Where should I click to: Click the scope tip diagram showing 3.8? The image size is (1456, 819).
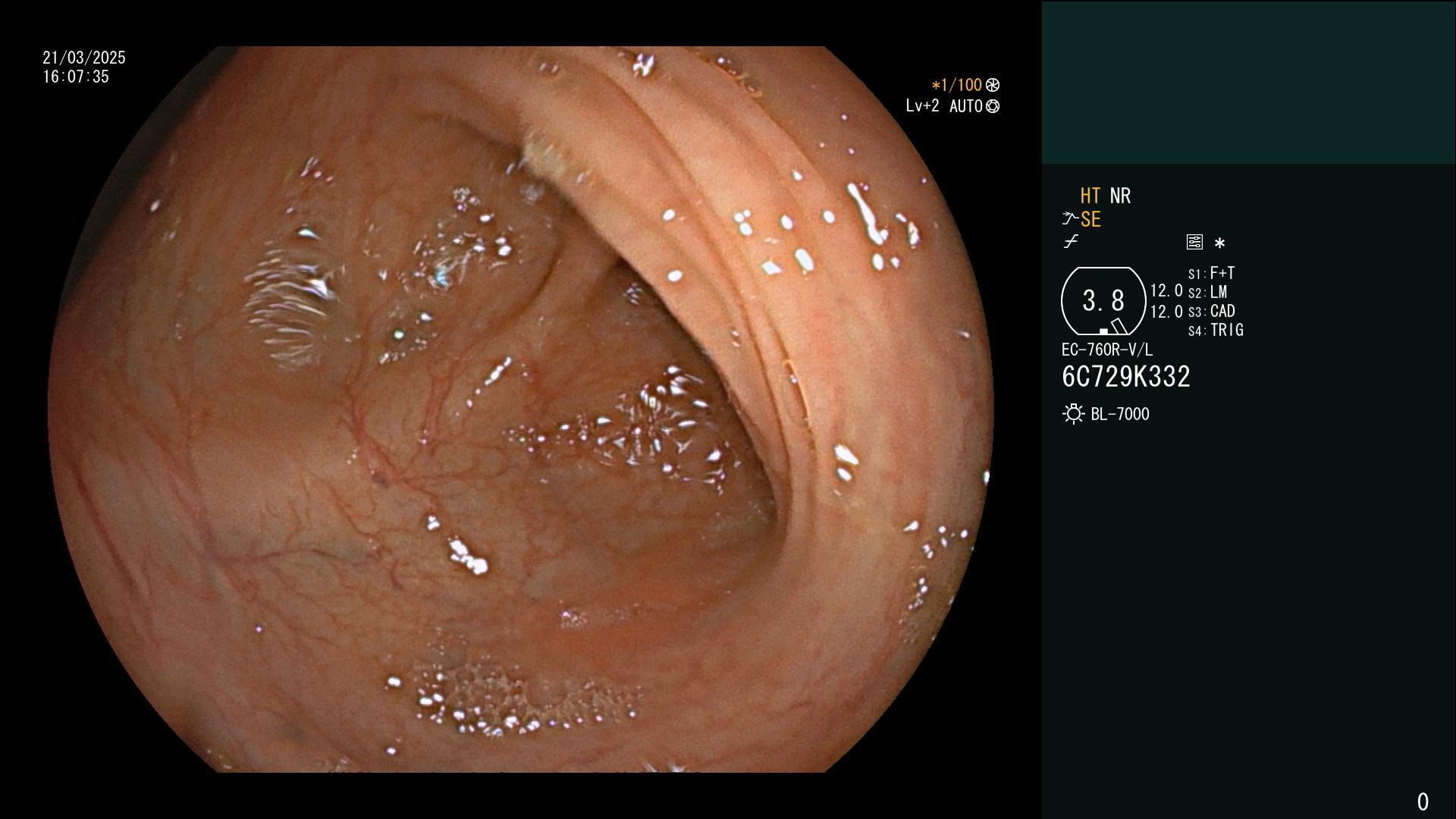click(1103, 301)
